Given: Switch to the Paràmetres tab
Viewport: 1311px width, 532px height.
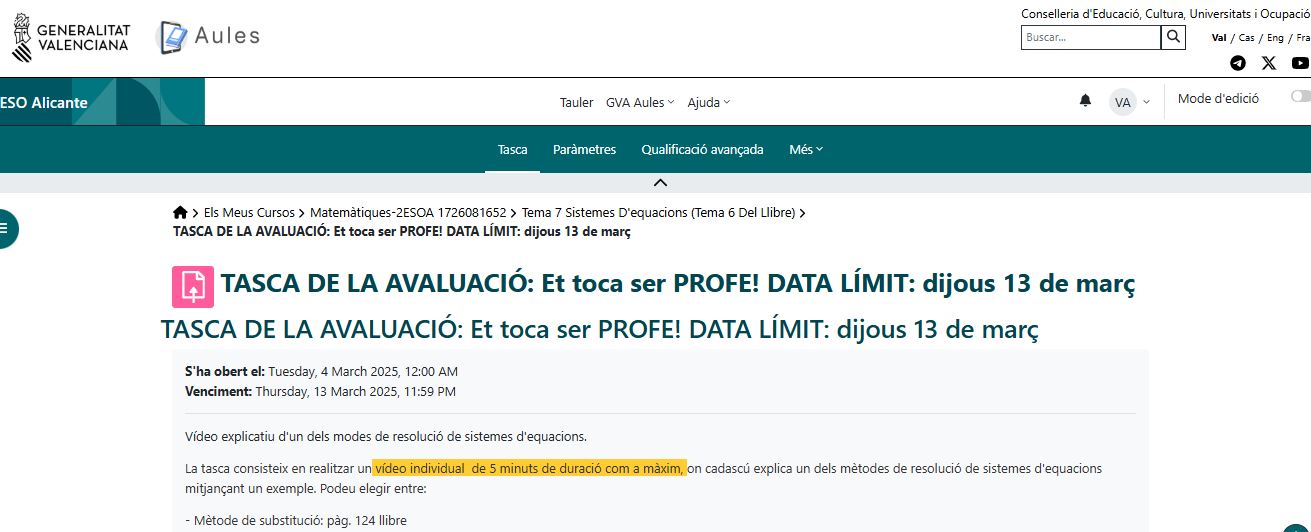Looking at the screenshot, I should [x=584, y=149].
